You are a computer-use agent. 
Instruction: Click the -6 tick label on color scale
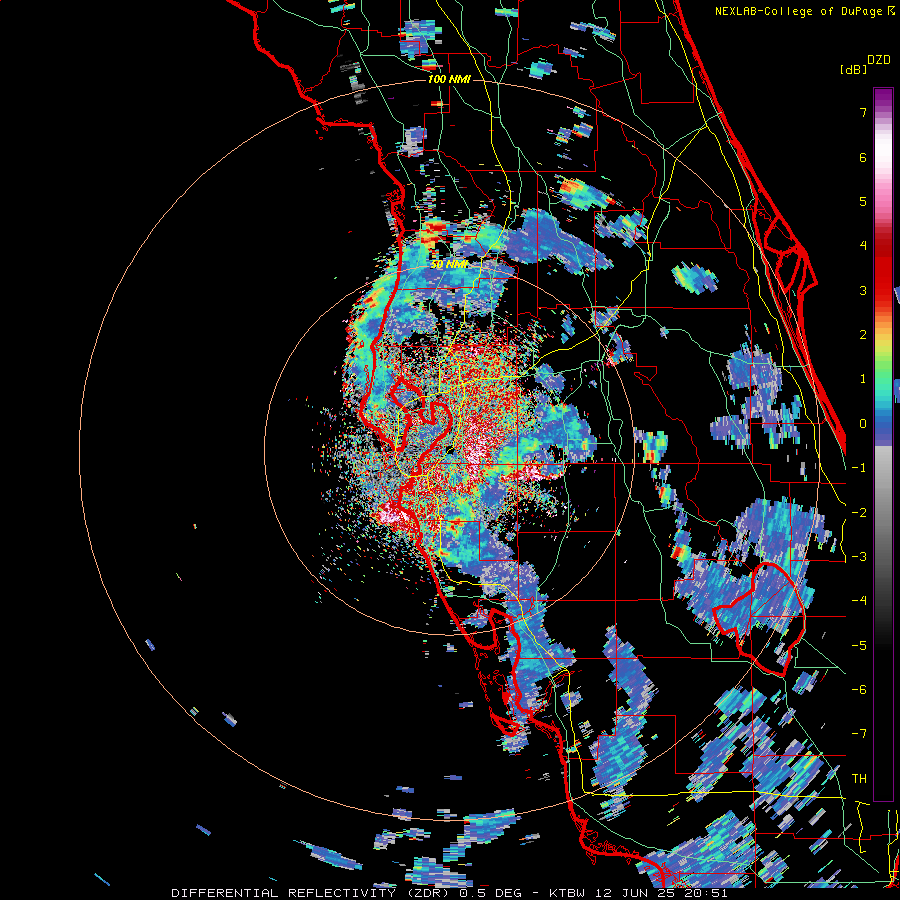coord(859,690)
